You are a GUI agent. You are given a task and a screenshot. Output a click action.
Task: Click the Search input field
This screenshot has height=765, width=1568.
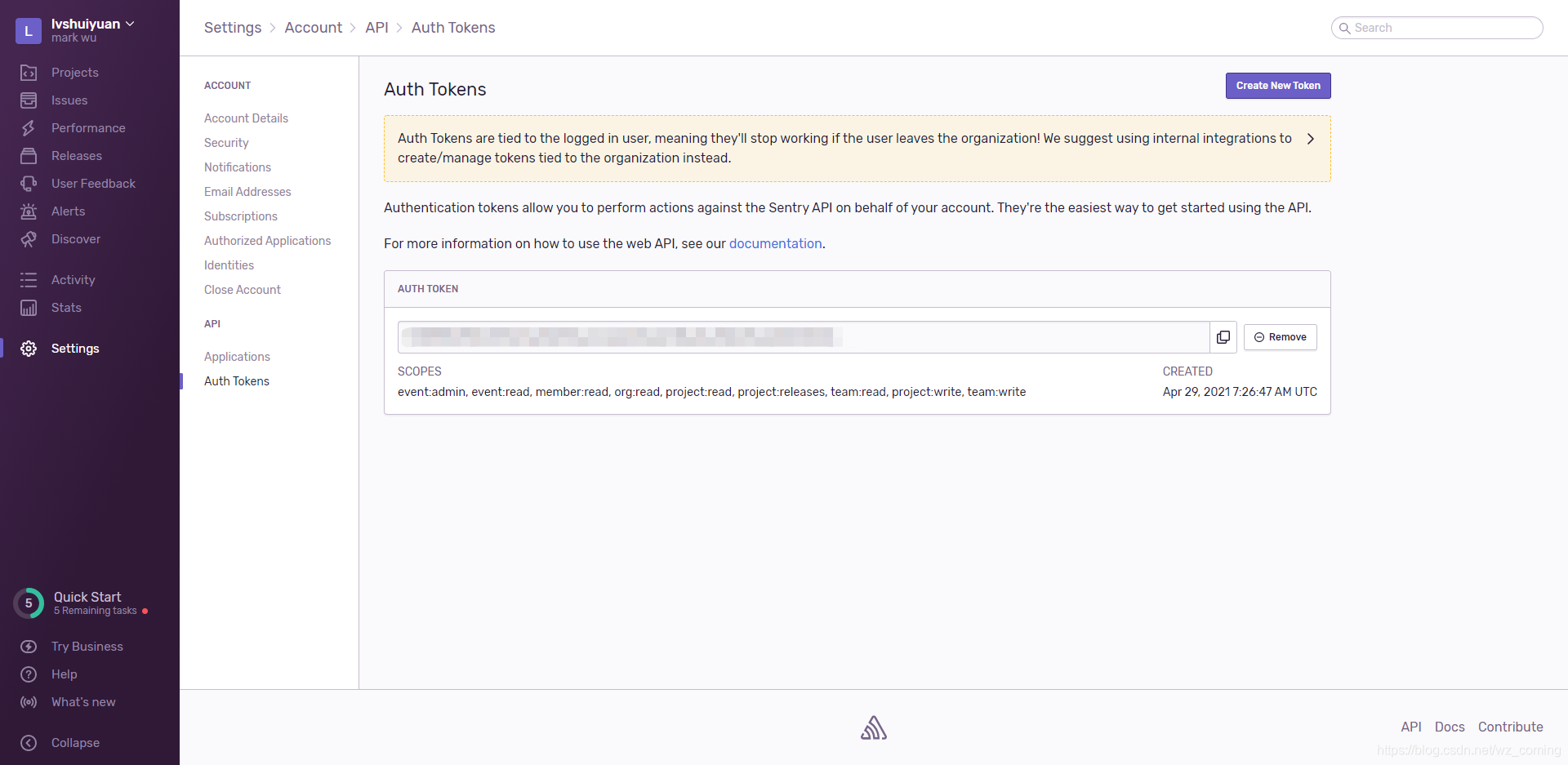coord(1437,28)
